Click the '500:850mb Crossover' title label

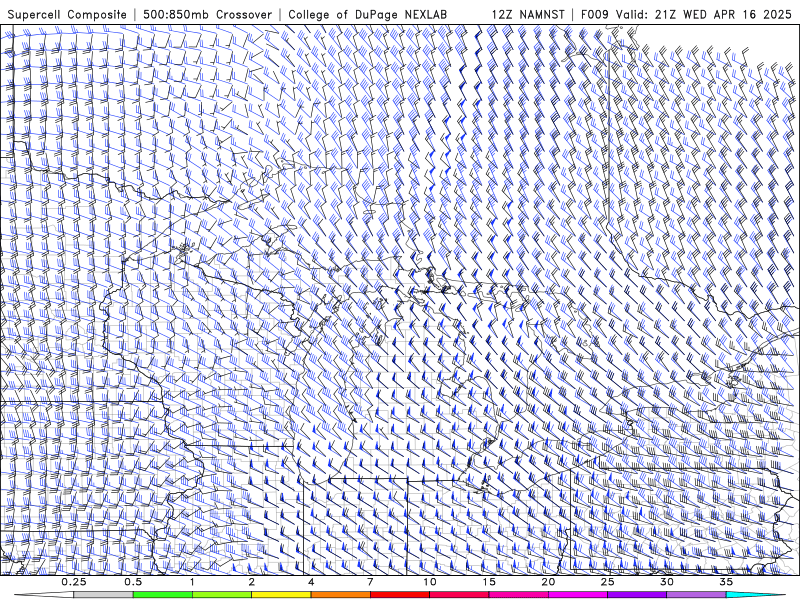pyautogui.click(x=208, y=14)
